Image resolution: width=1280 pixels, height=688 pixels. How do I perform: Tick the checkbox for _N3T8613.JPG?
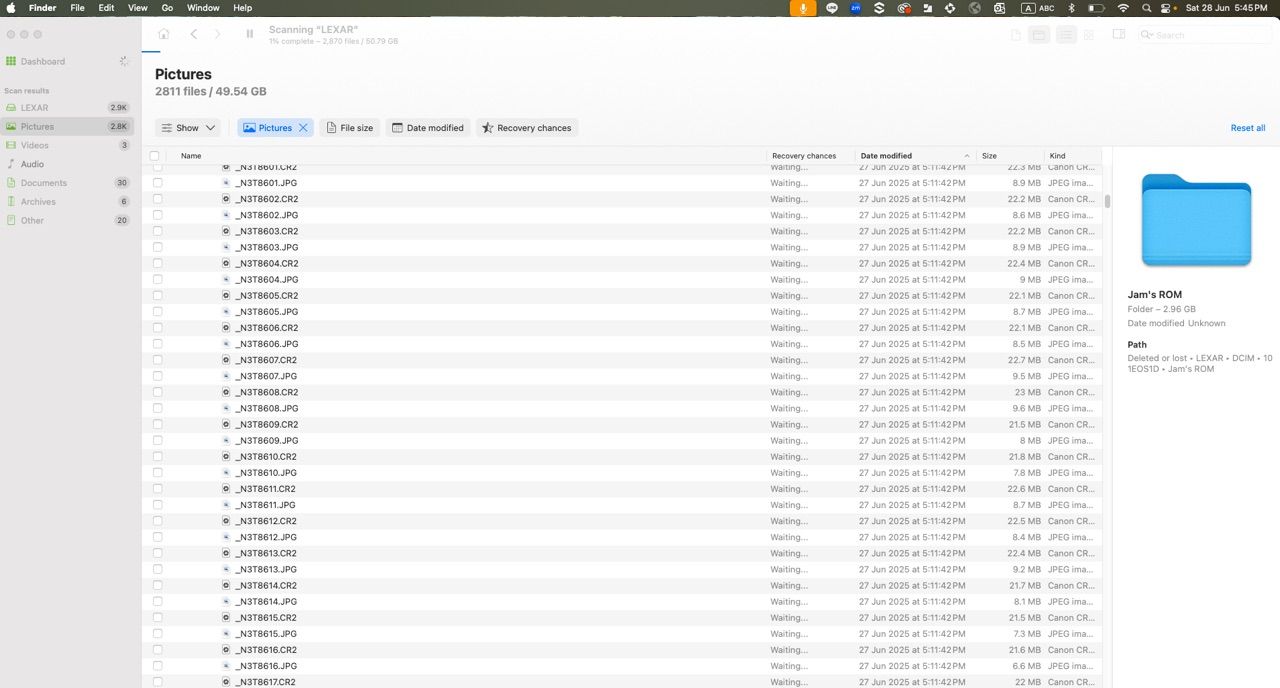coord(157,569)
